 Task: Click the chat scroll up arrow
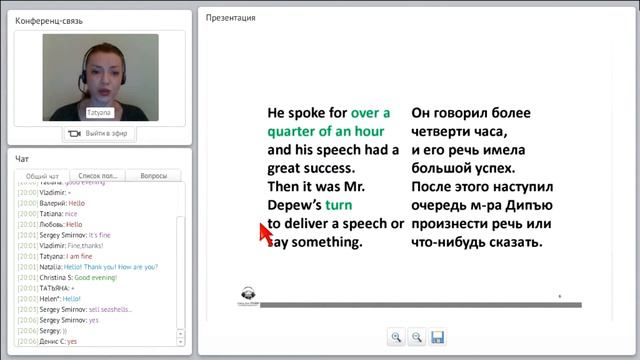coord(180,333)
